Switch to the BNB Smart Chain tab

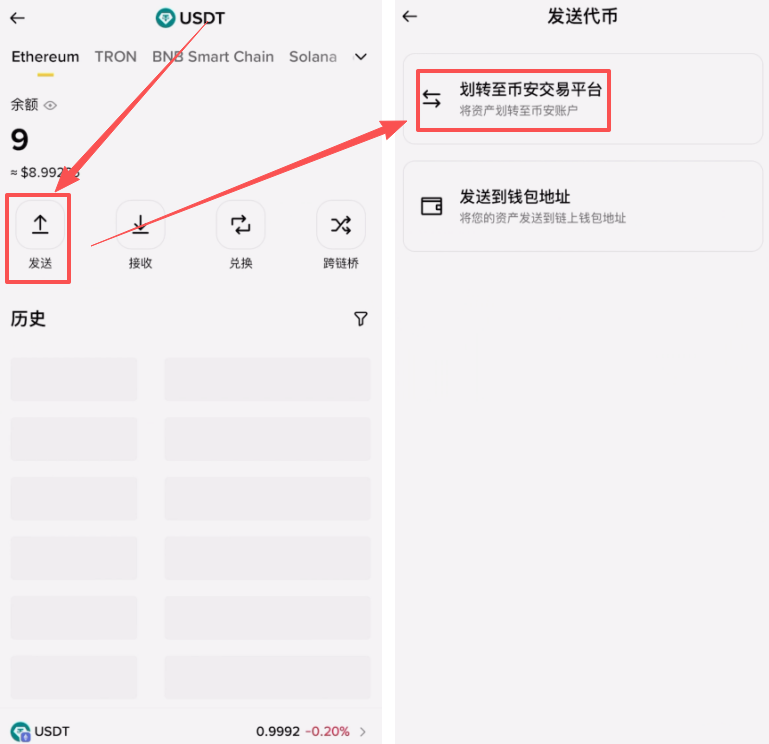pos(212,57)
